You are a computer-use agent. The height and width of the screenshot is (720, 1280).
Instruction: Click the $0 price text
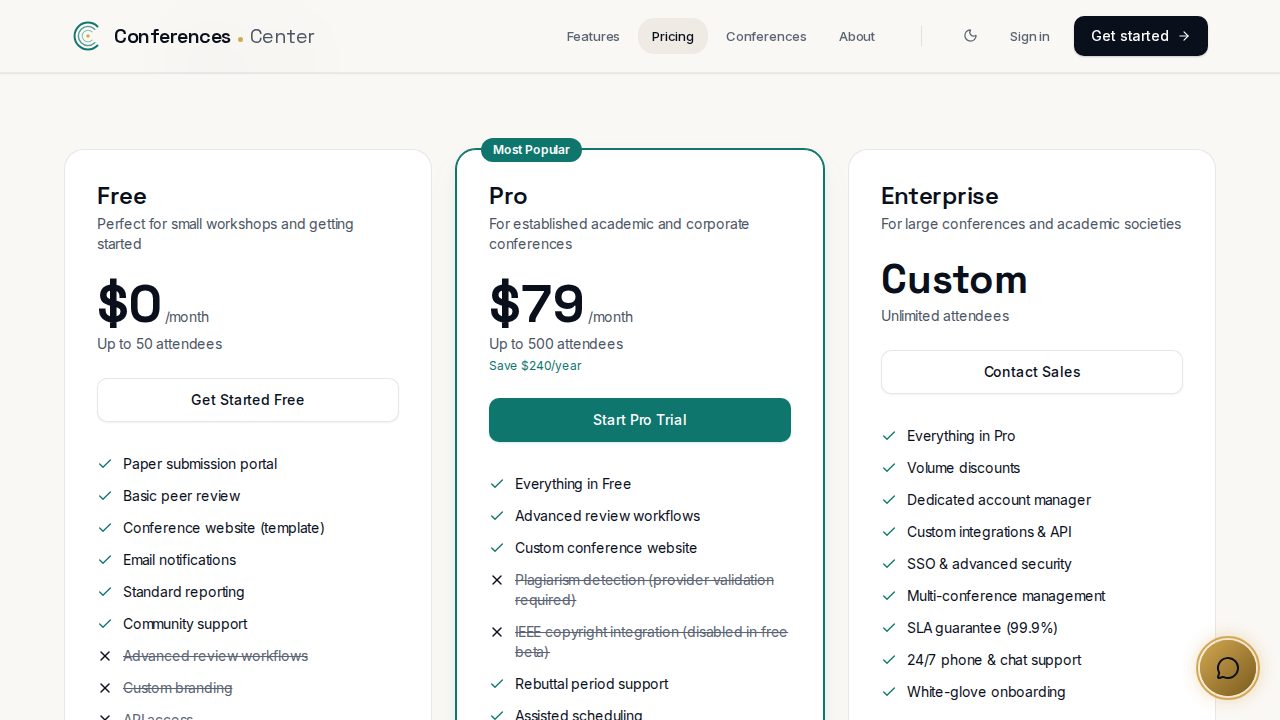pyautogui.click(x=129, y=304)
